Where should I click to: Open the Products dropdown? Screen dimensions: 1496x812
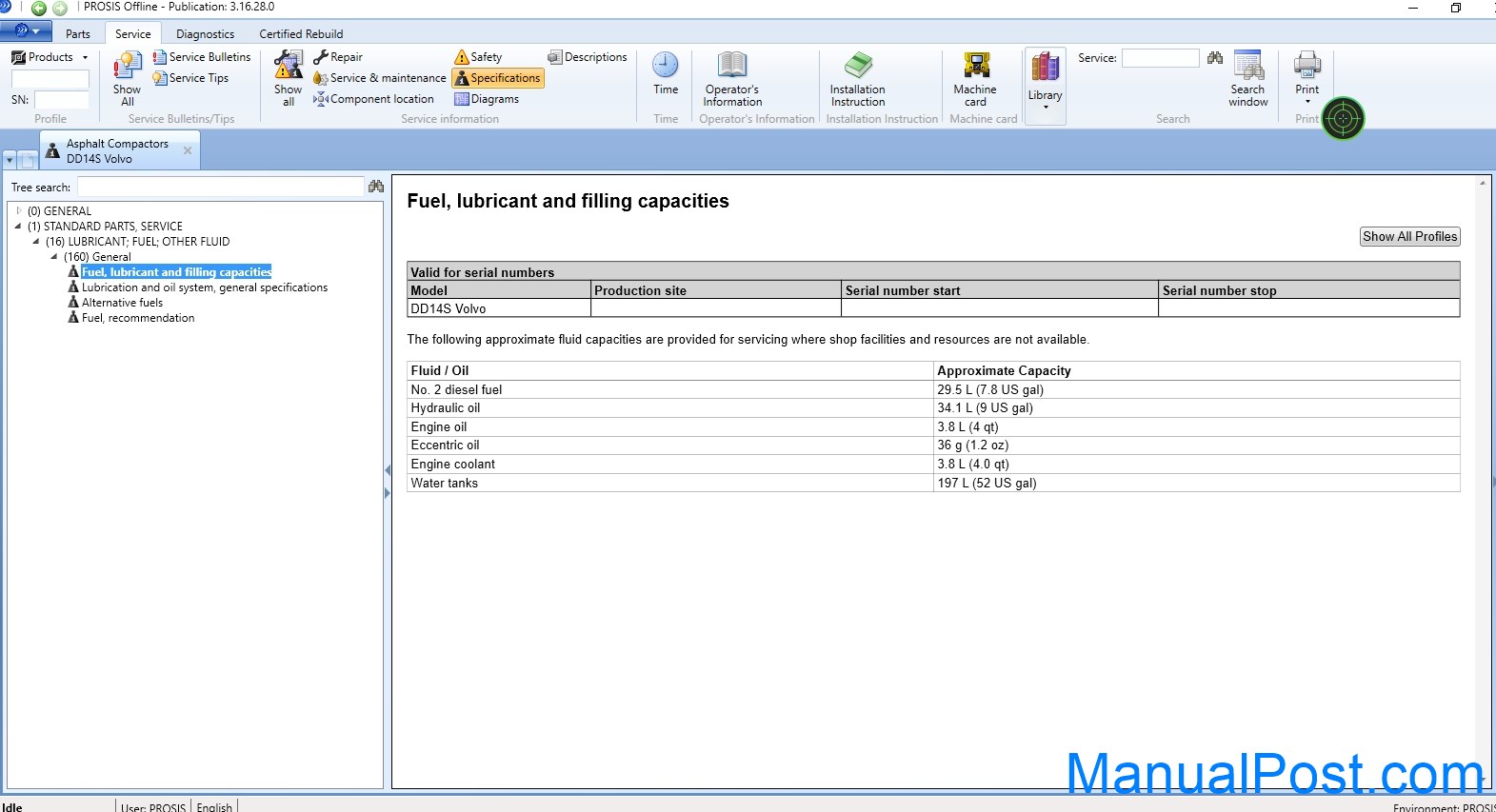(x=50, y=57)
